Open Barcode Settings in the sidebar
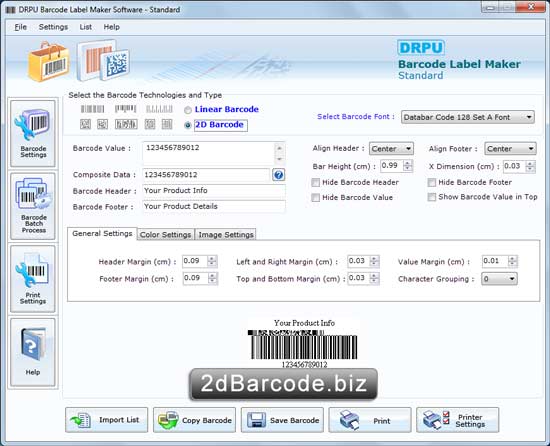The height and width of the screenshot is (446, 550). [x=33, y=133]
